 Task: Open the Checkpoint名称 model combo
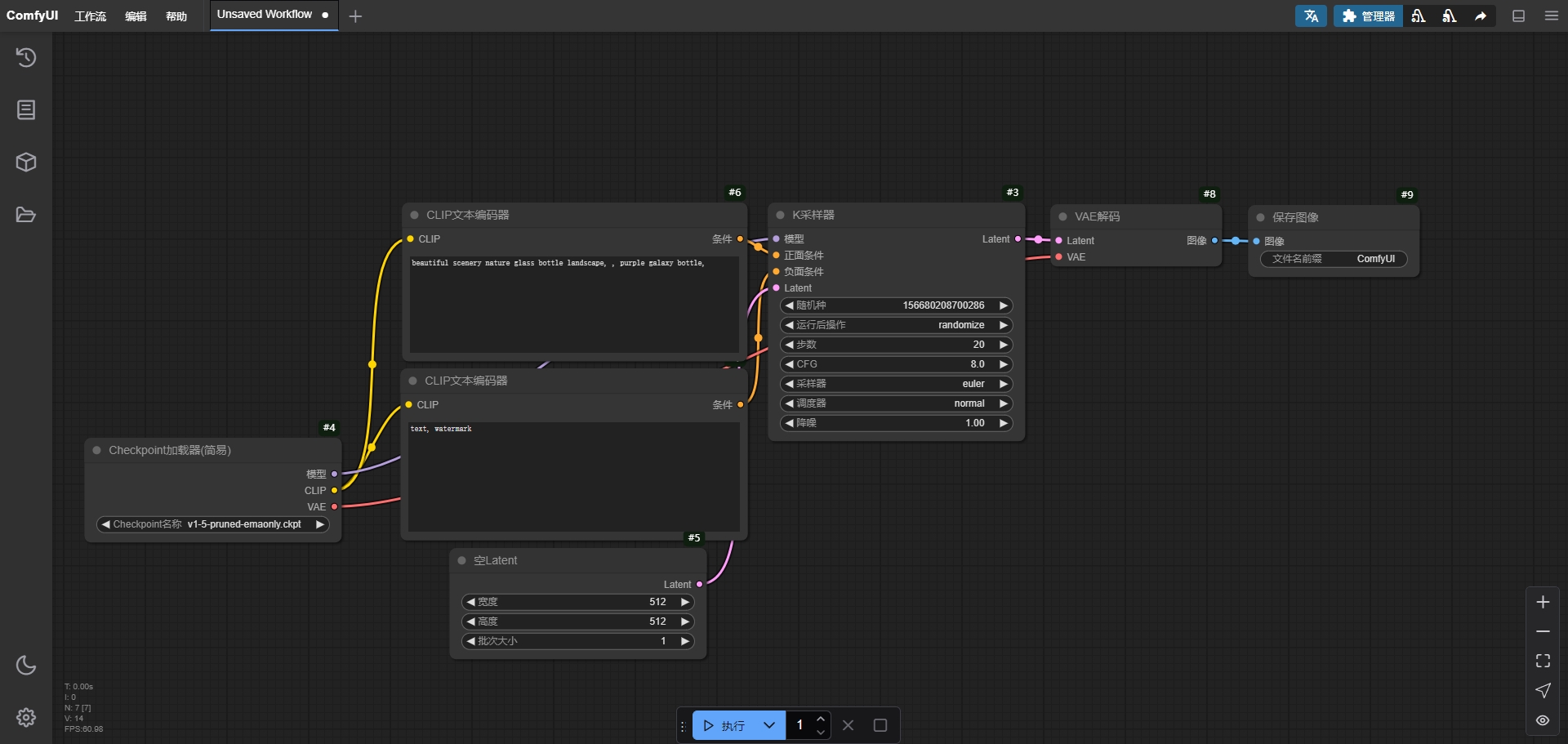click(213, 524)
